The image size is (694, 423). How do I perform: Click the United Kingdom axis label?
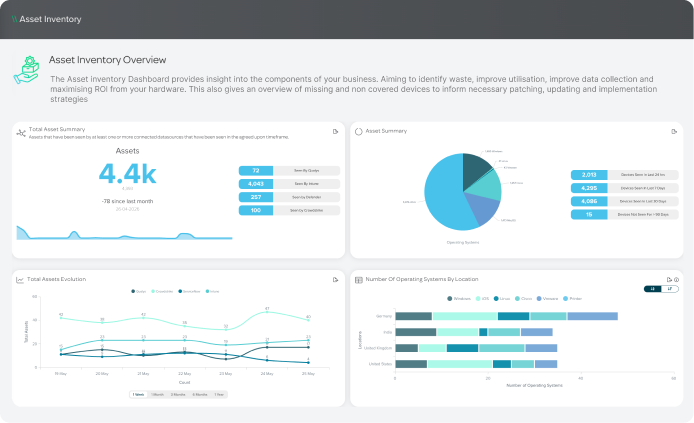coord(378,348)
